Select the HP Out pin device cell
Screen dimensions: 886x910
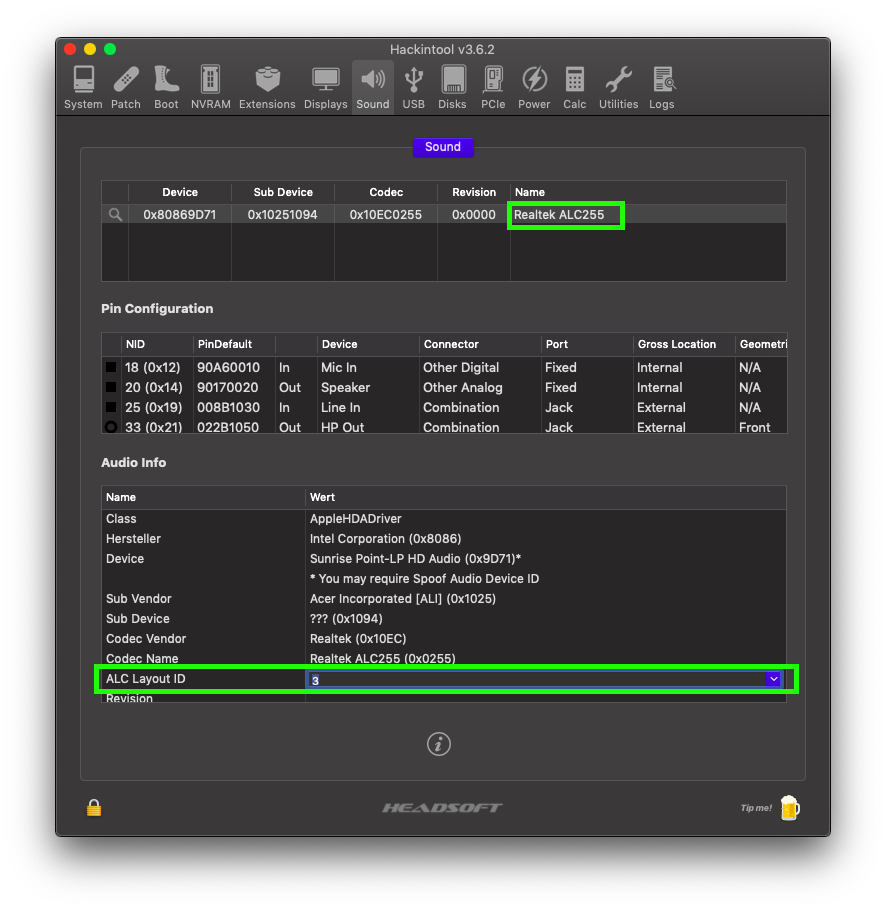click(x=343, y=427)
